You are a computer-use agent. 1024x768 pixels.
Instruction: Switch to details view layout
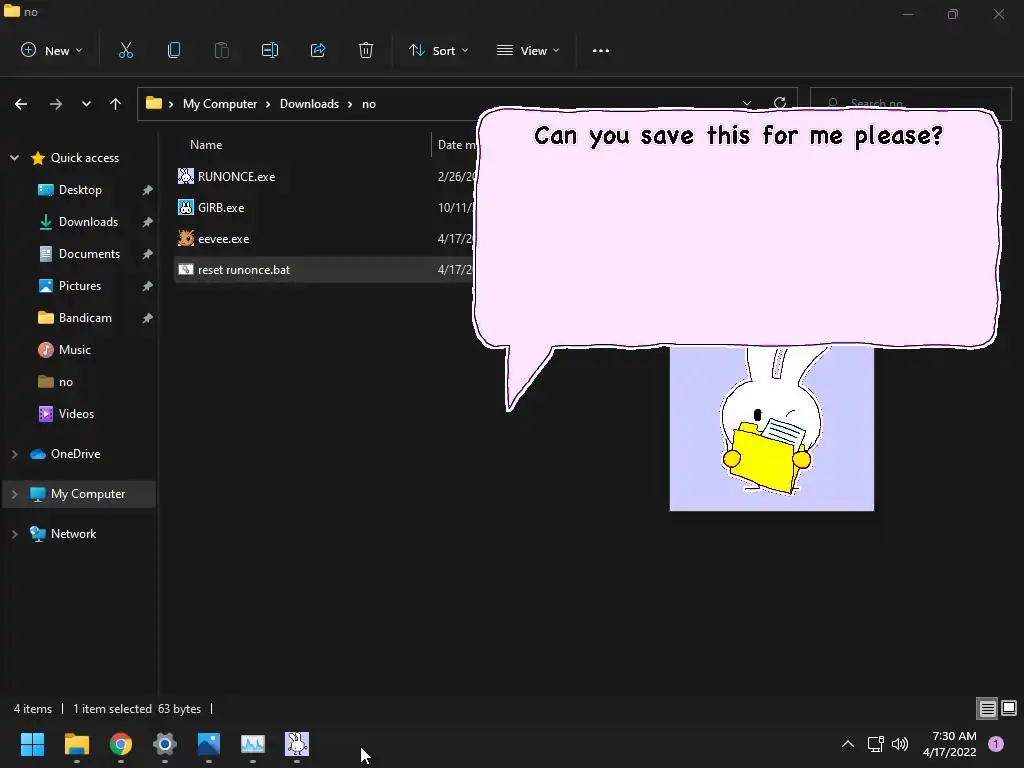(x=987, y=709)
